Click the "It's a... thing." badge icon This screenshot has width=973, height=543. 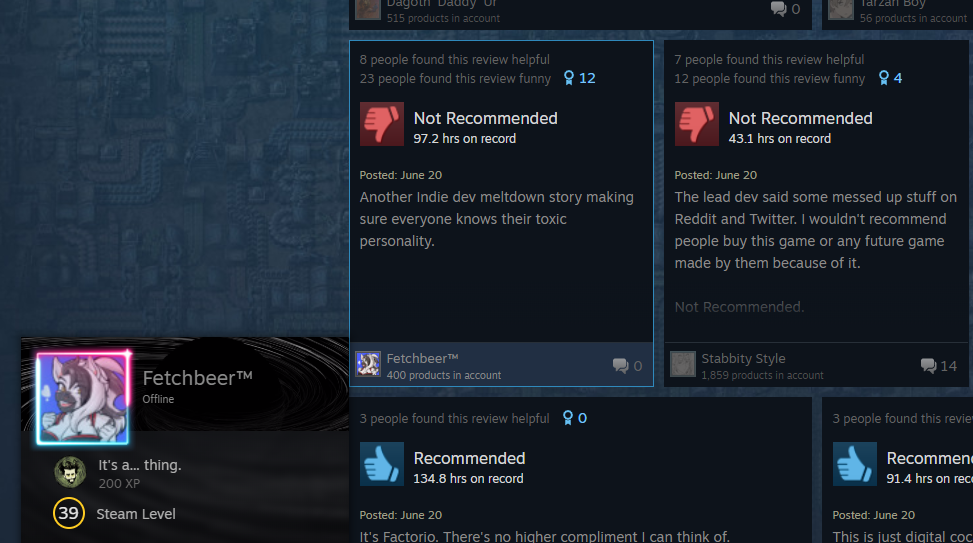70,473
